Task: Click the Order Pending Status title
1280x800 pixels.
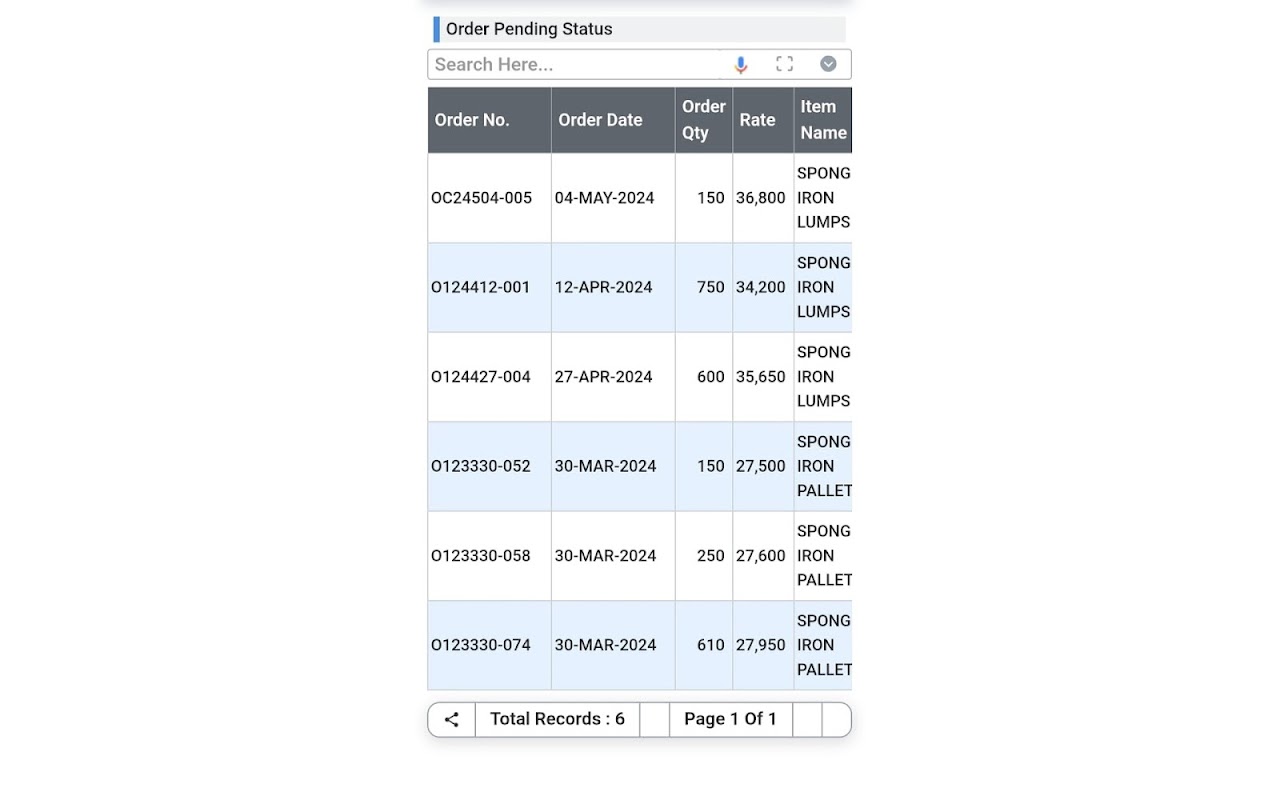Action: pos(529,29)
